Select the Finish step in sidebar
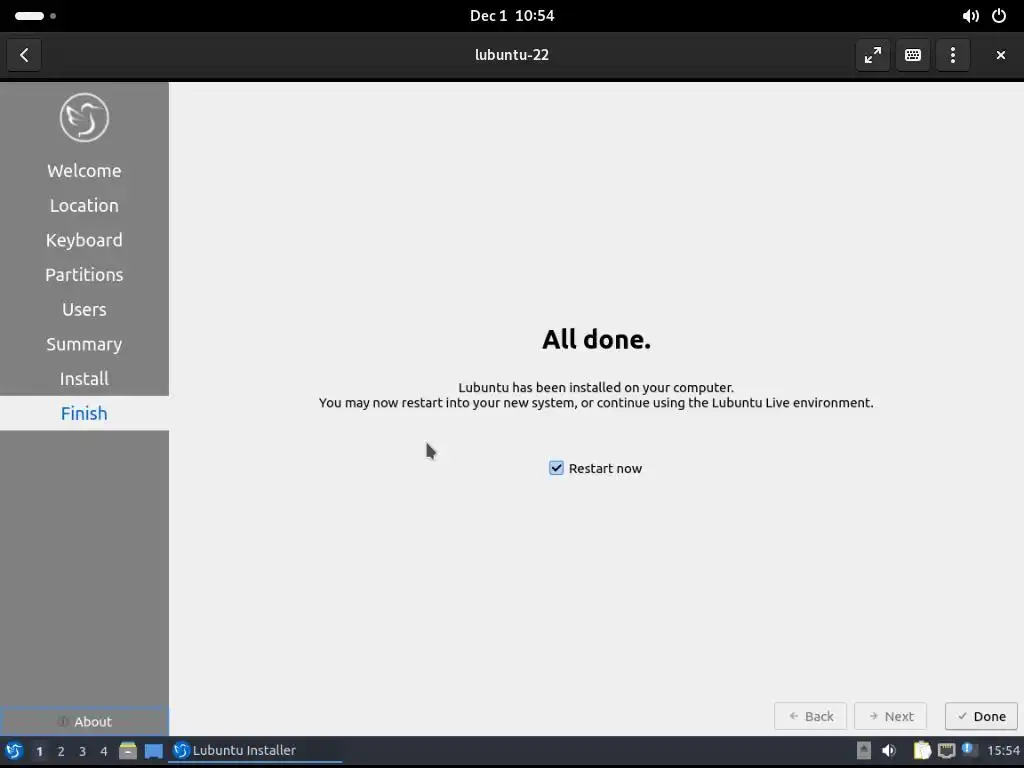The width and height of the screenshot is (1024, 768). 84,413
